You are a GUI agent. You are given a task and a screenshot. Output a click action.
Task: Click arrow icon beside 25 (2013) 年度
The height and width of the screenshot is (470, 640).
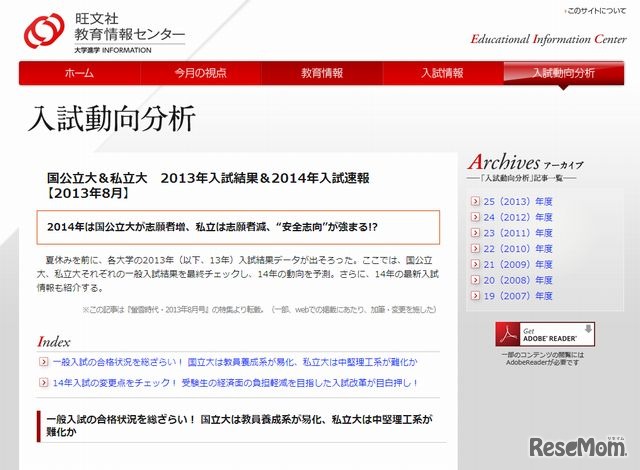(475, 201)
